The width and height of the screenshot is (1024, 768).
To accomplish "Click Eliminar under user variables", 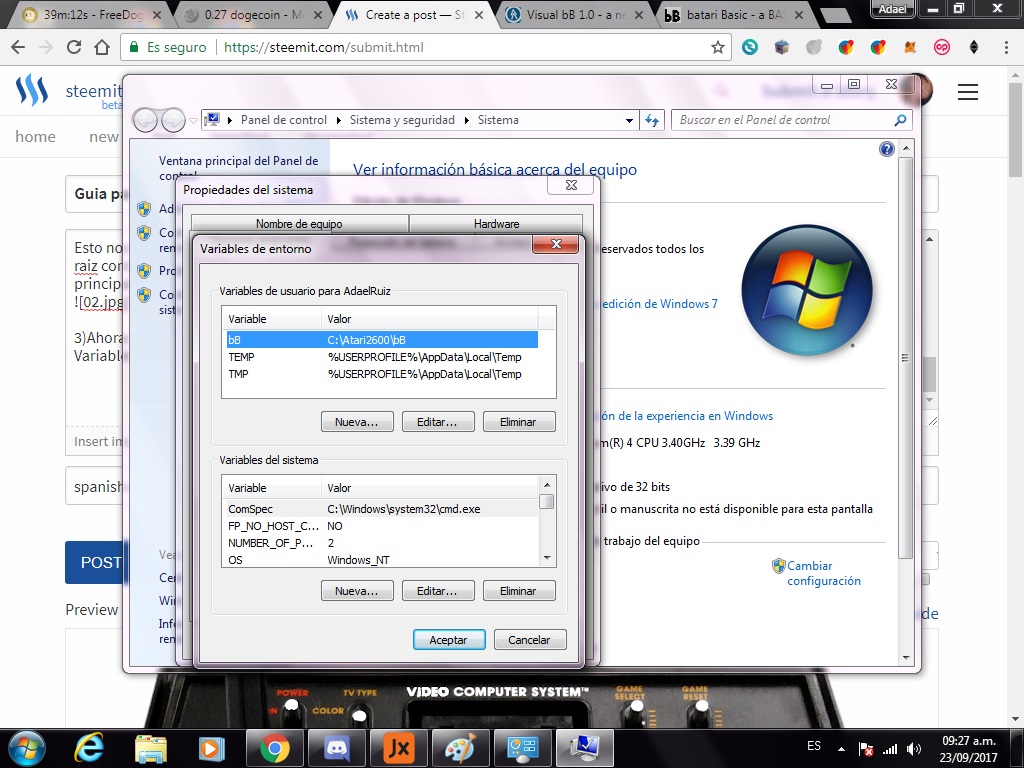I will pos(519,422).
